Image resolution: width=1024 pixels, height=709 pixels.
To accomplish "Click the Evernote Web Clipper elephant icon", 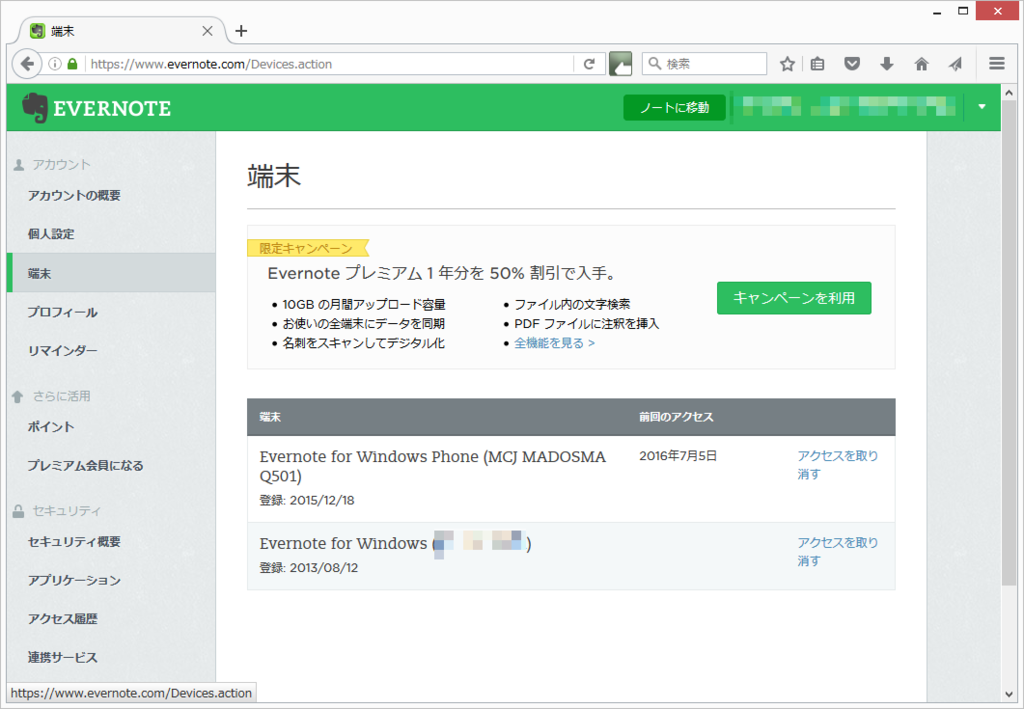I will pos(620,64).
